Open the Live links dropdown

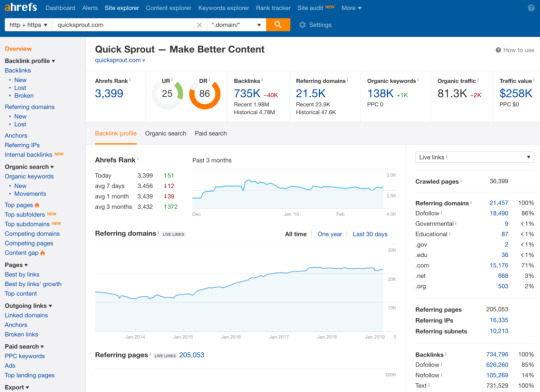pyautogui.click(x=475, y=157)
